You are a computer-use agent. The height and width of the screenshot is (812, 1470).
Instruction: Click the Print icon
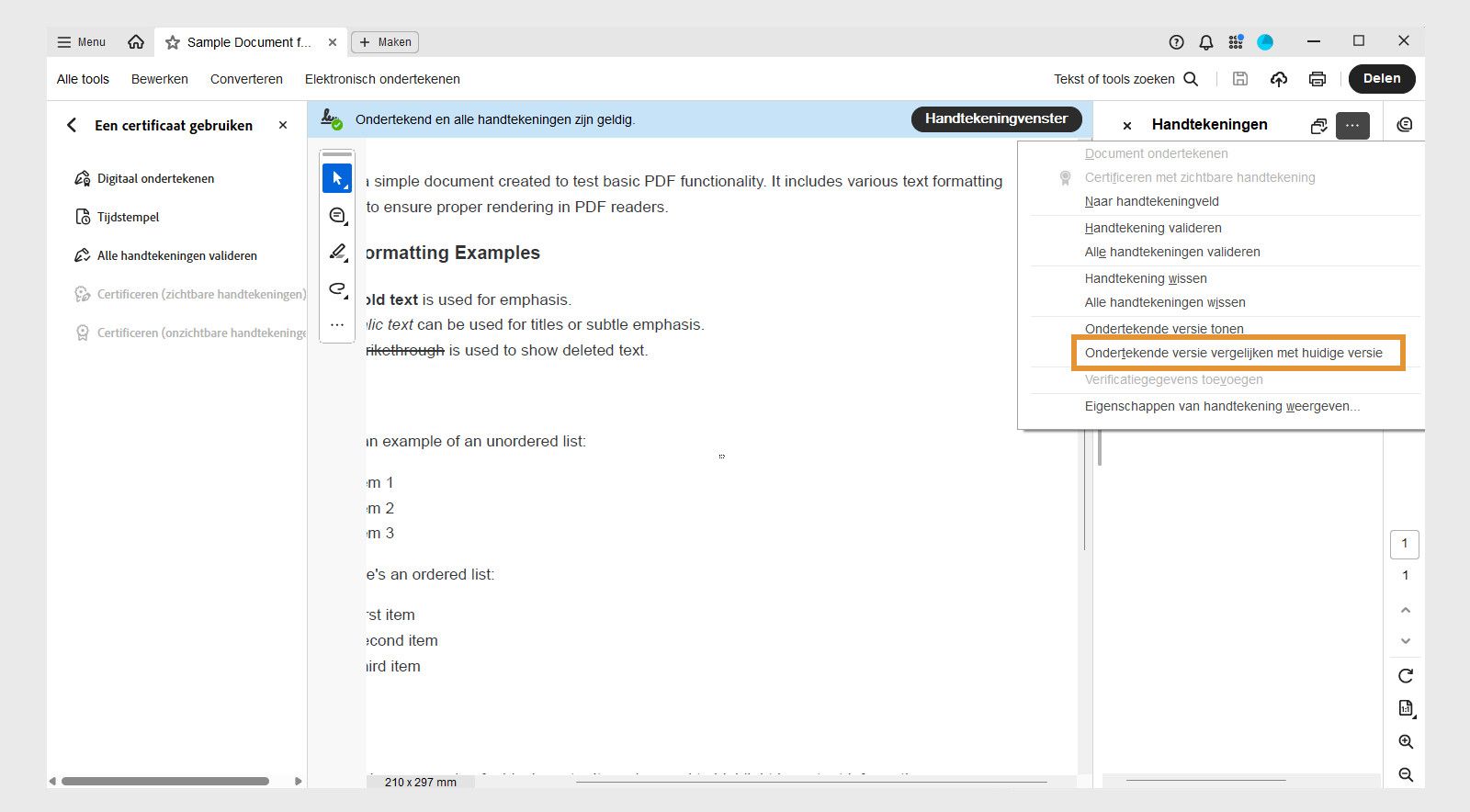pos(1317,79)
